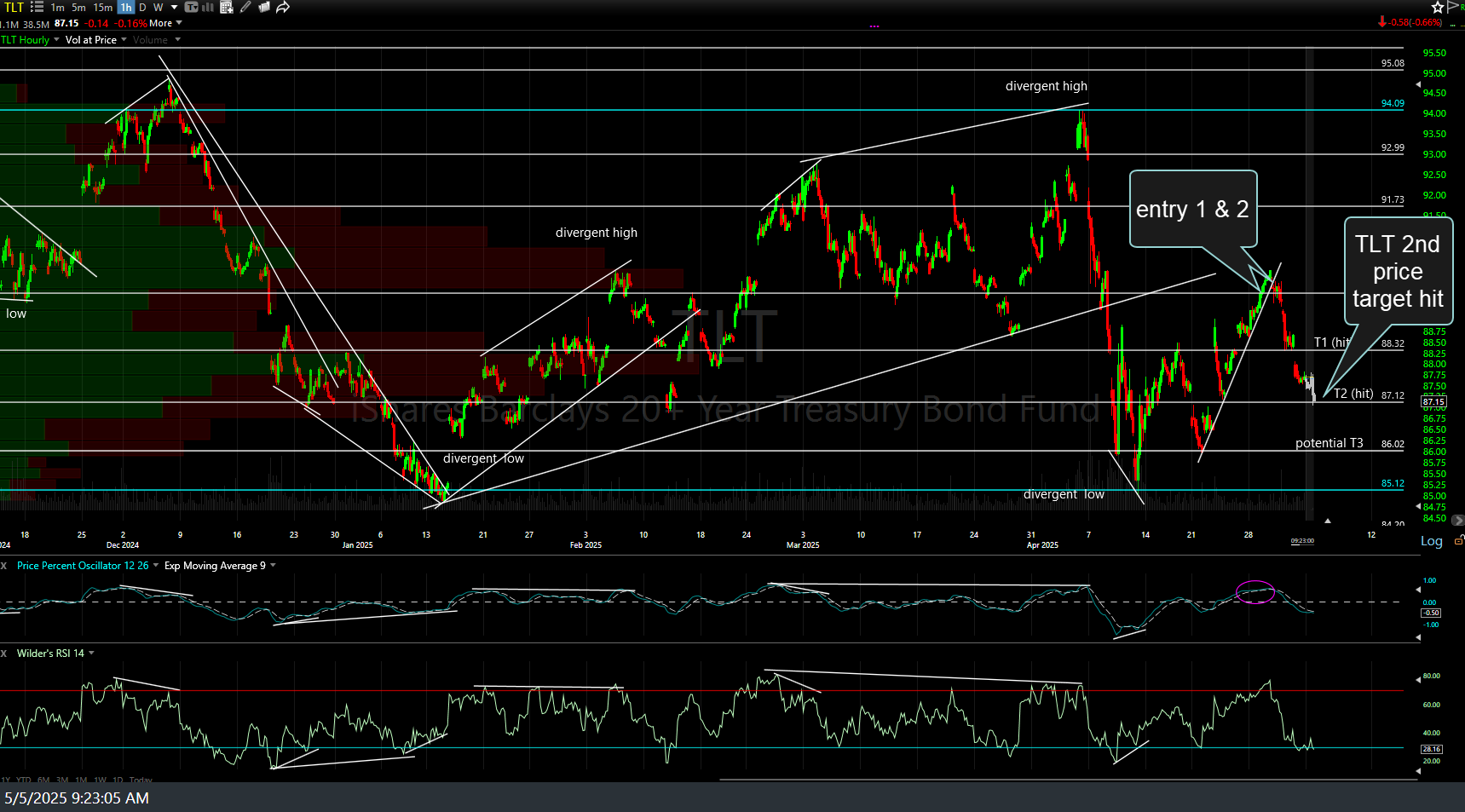Click the share arrow icon
The image size is (1465, 812).
pyautogui.click(x=283, y=7)
